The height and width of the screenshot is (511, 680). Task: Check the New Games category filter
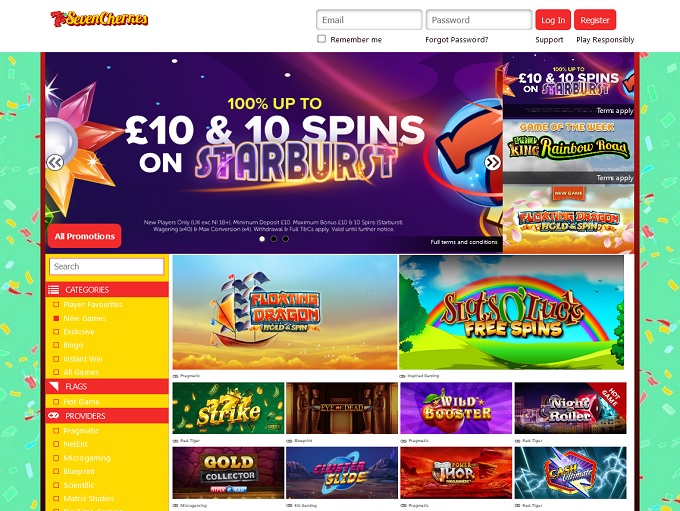point(56,318)
